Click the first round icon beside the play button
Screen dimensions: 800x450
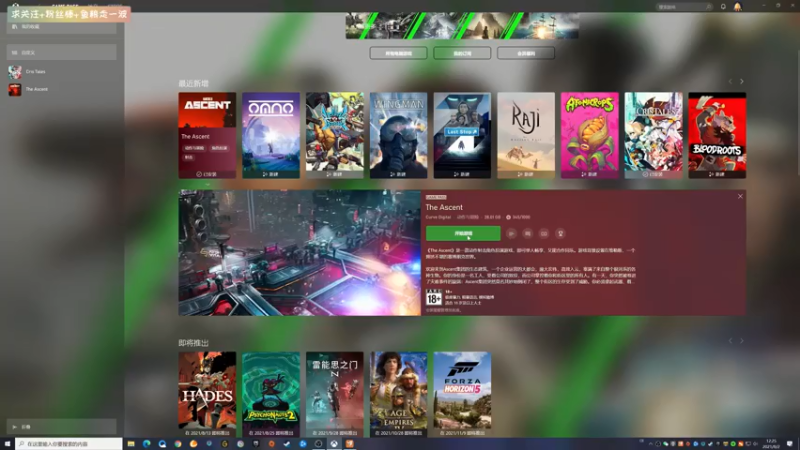511,233
